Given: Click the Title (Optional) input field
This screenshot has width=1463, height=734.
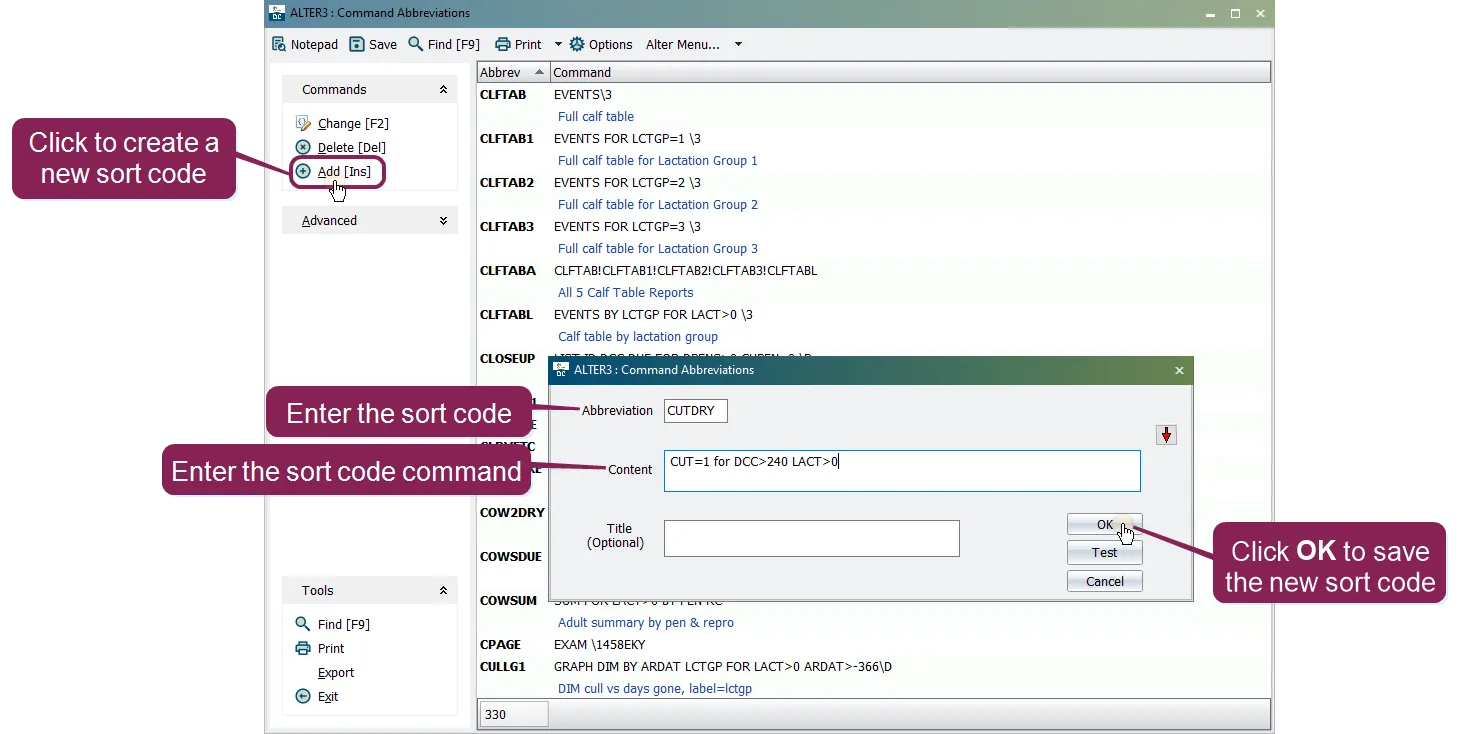Looking at the screenshot, I should point(811,538).
